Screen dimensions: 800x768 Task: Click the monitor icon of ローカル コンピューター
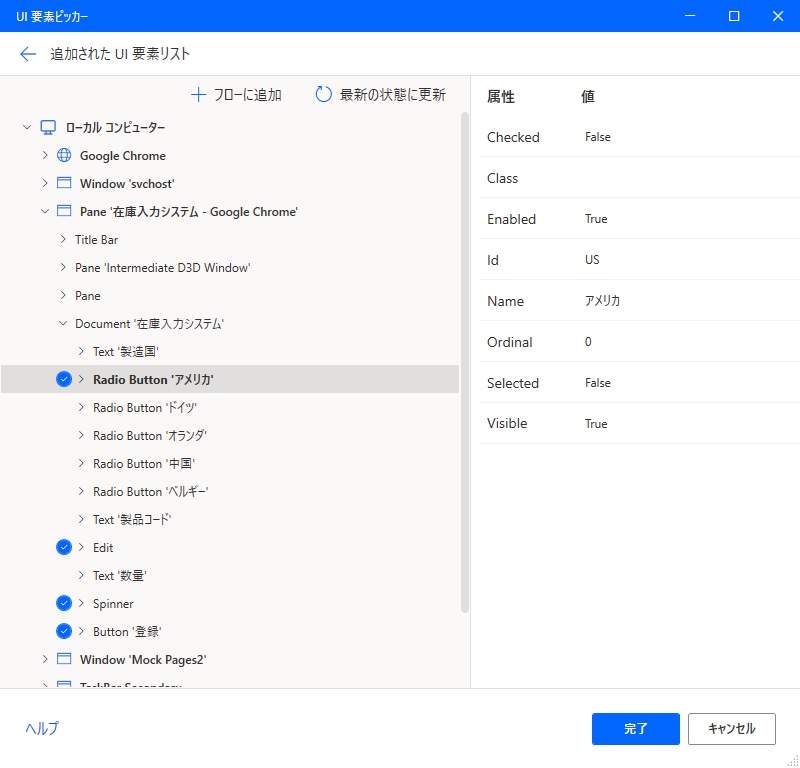click(x=48, y=127)
